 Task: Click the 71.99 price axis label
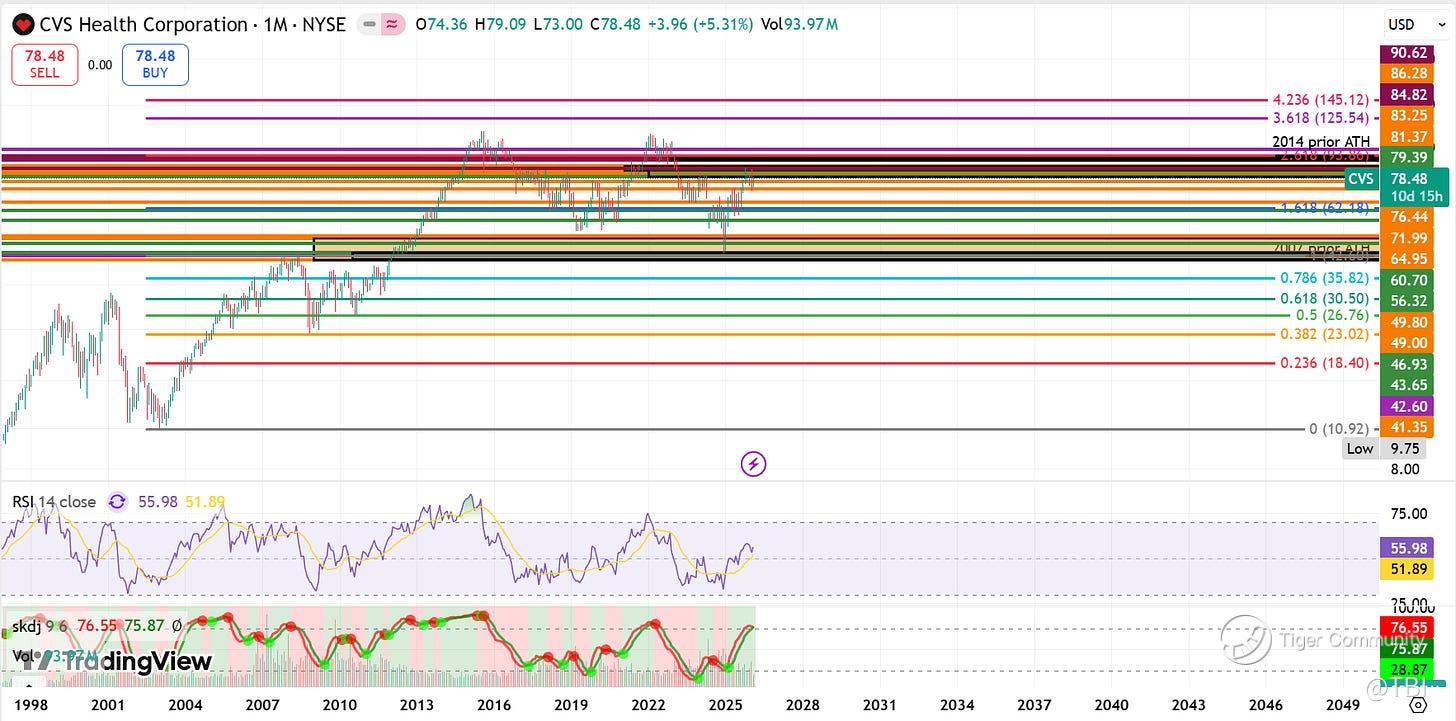(1405, 237)
